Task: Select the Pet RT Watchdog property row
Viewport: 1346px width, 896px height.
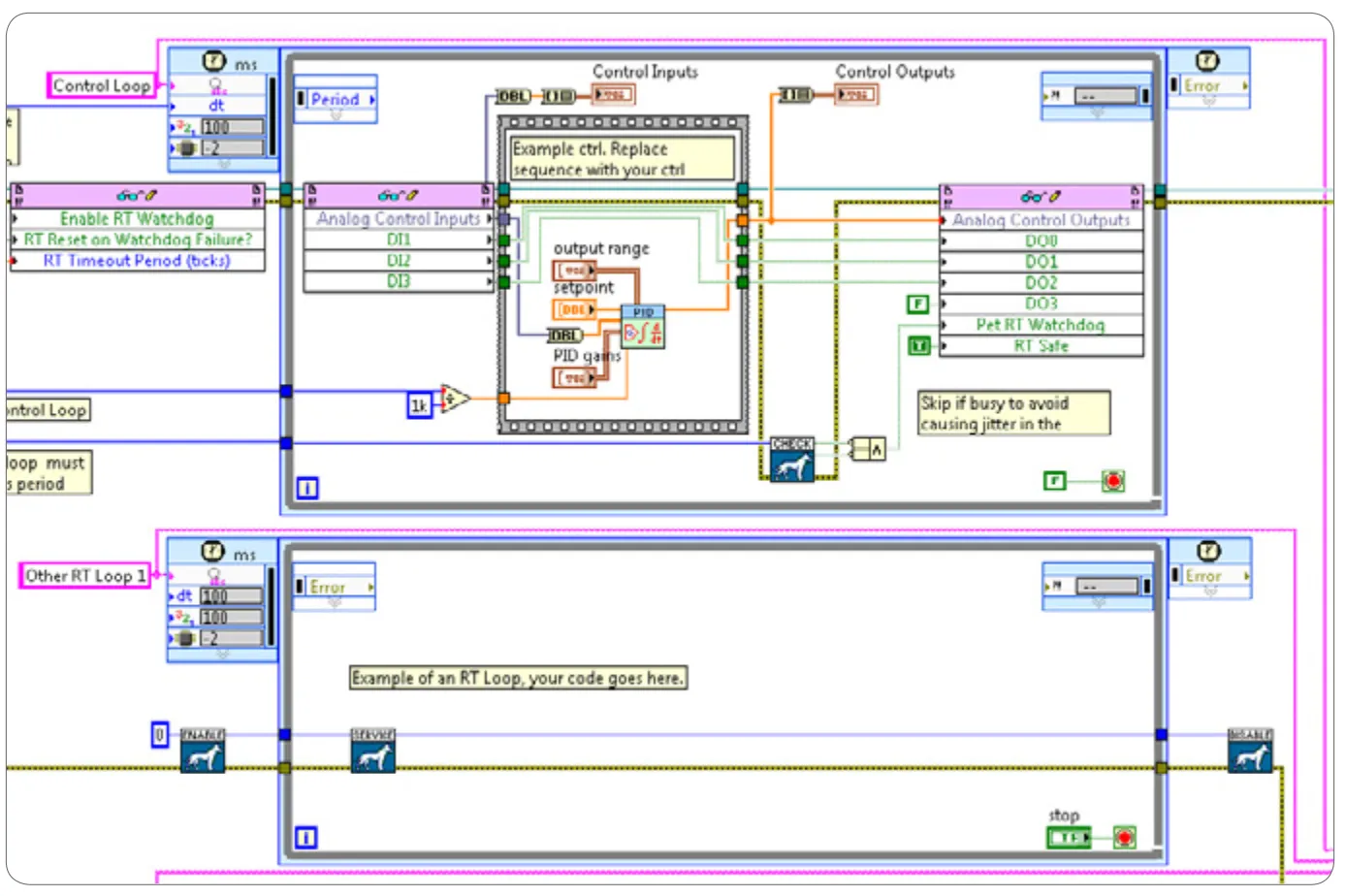Action: tap(1042, 325)
